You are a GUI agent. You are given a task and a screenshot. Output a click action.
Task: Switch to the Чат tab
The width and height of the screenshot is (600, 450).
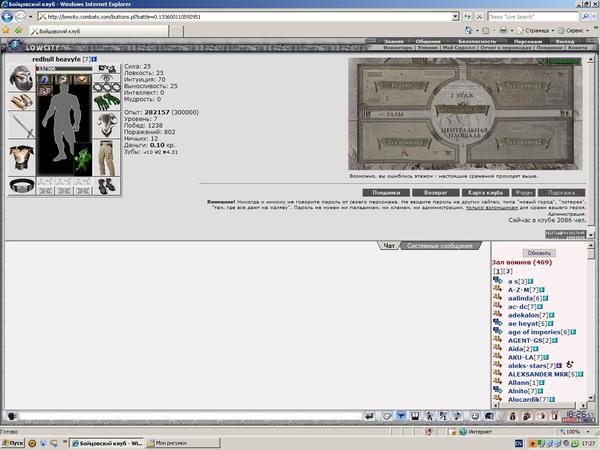click(389, 246)
